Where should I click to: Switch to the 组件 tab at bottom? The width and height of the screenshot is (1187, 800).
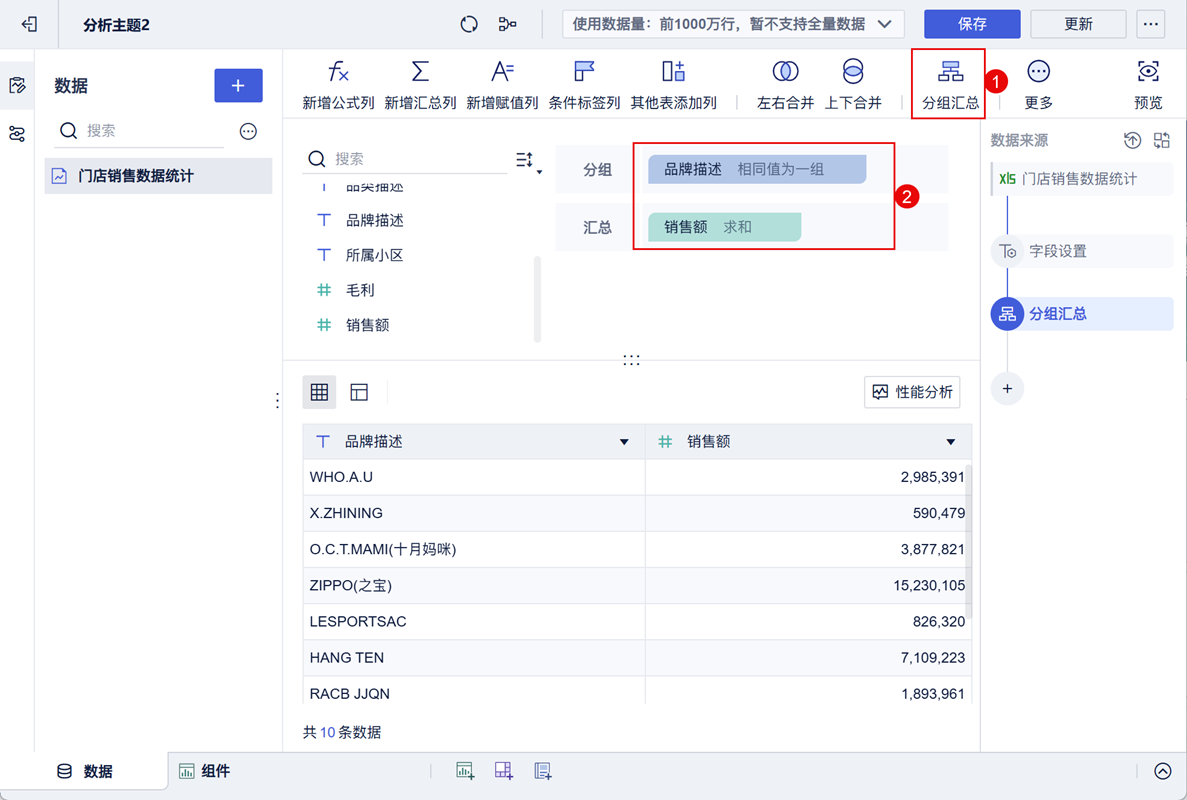(204, 770)
